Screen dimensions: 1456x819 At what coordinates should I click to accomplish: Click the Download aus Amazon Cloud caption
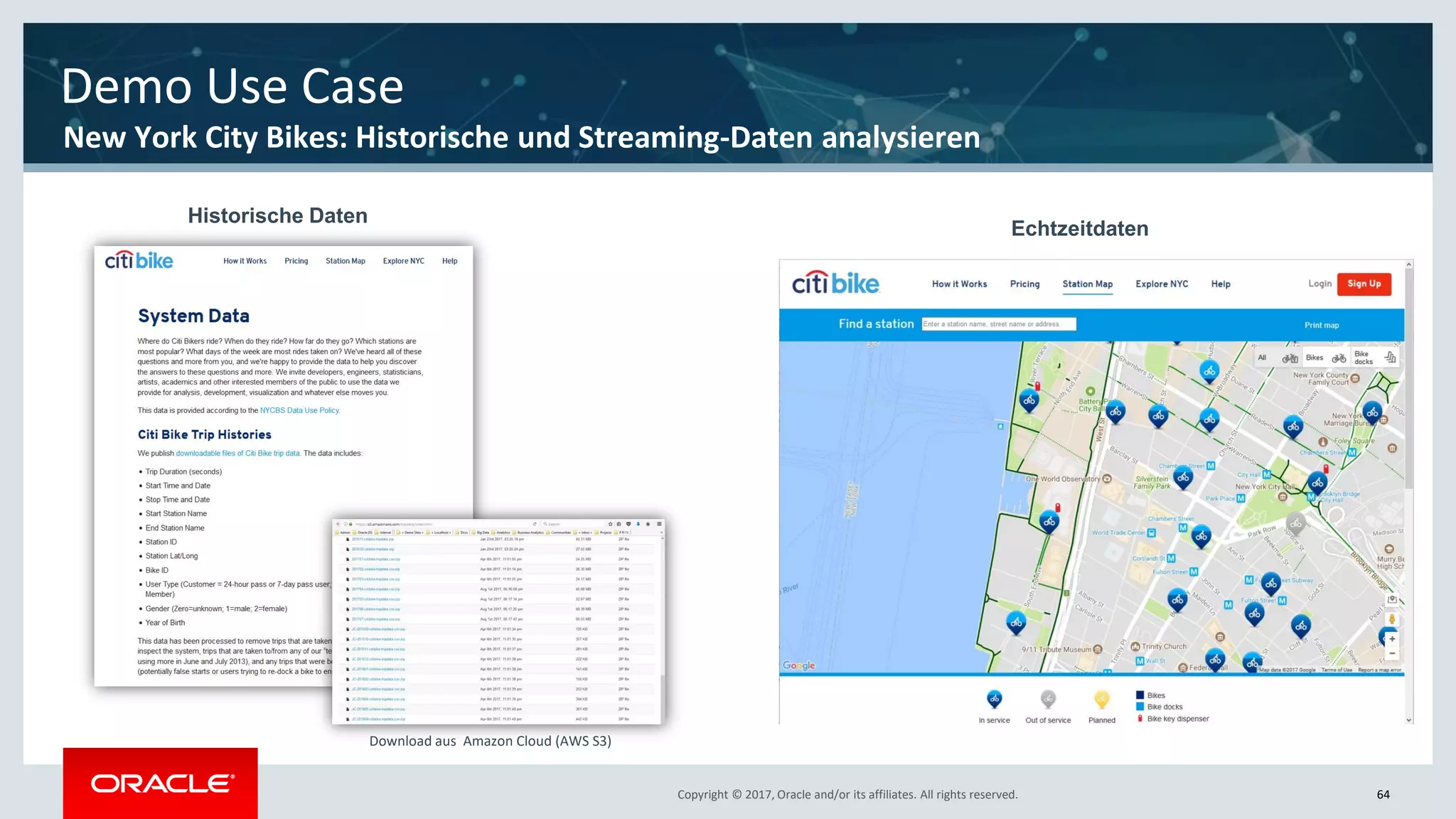coord(490,741)
